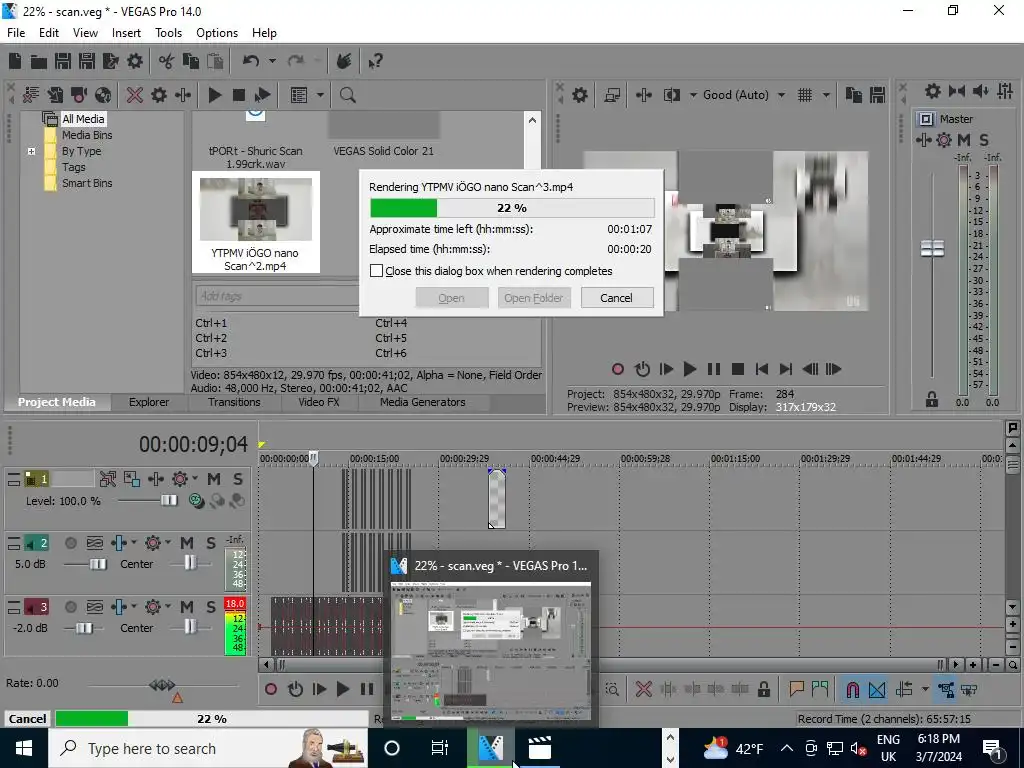Start media preview play in Project Media
This screenshot has width=1024, height=768.
tap(215, 95)
